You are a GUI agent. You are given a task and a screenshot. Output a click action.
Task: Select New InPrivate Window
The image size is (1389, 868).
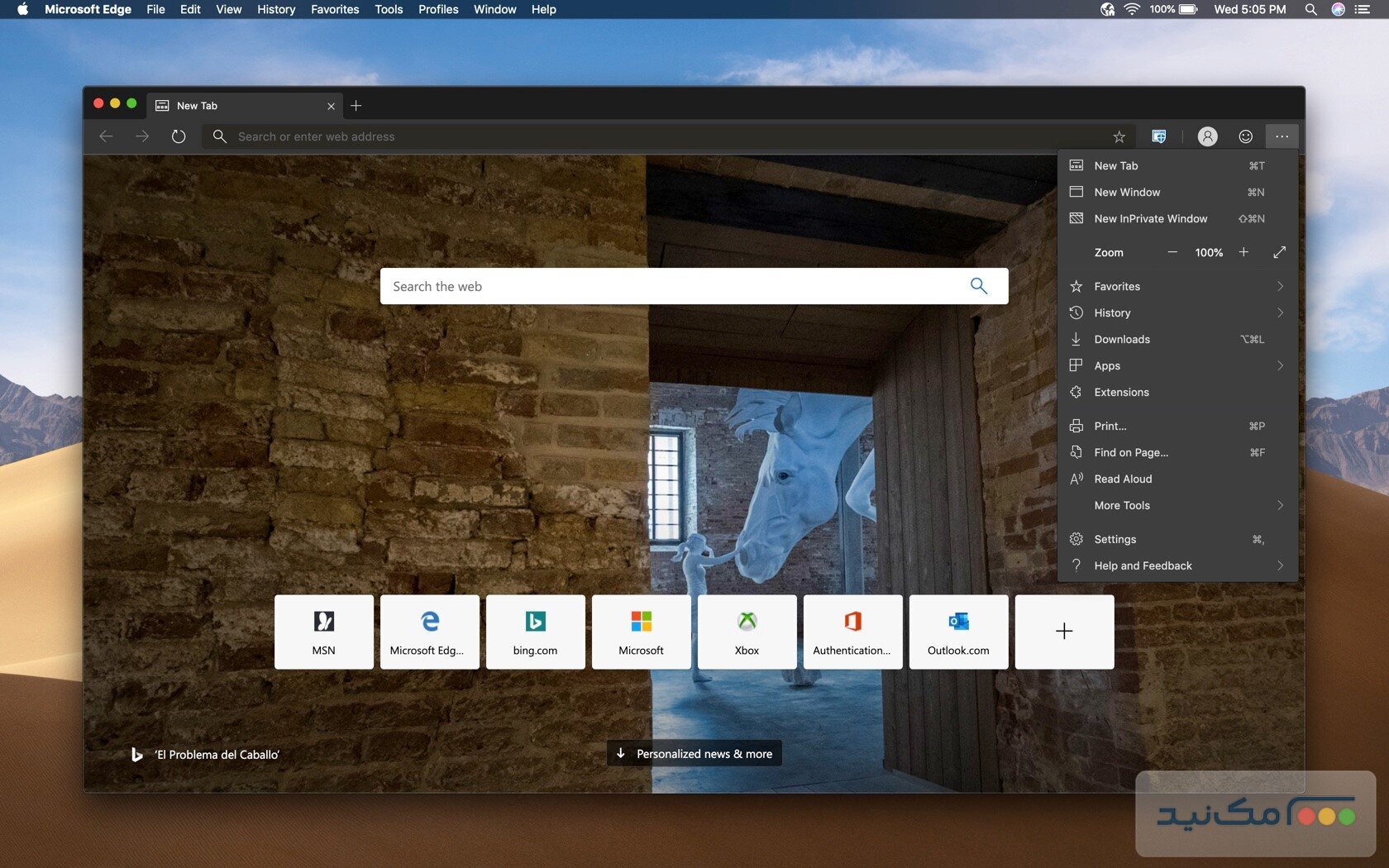tap(1150, 218)
